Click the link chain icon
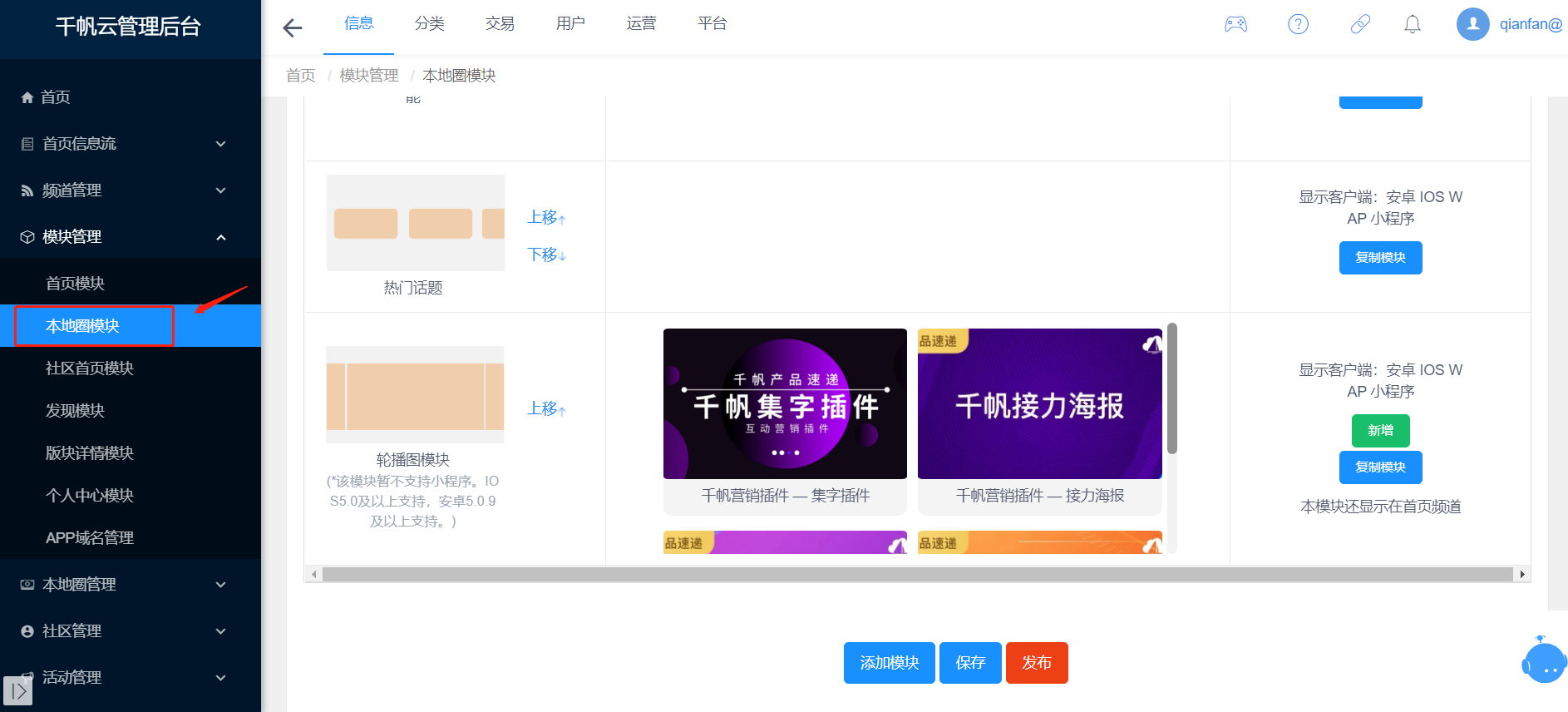Screen dimensions: 1568x712 (1360, 24)
